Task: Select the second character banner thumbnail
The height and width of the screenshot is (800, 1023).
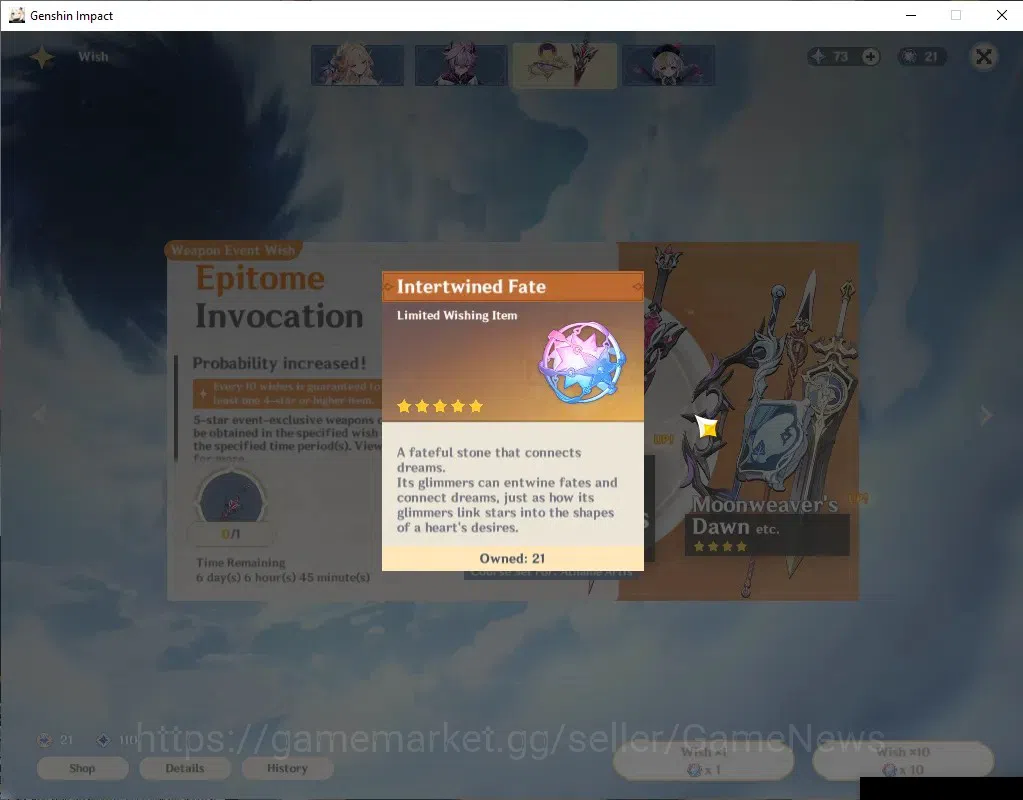Action: pos(461,65)
